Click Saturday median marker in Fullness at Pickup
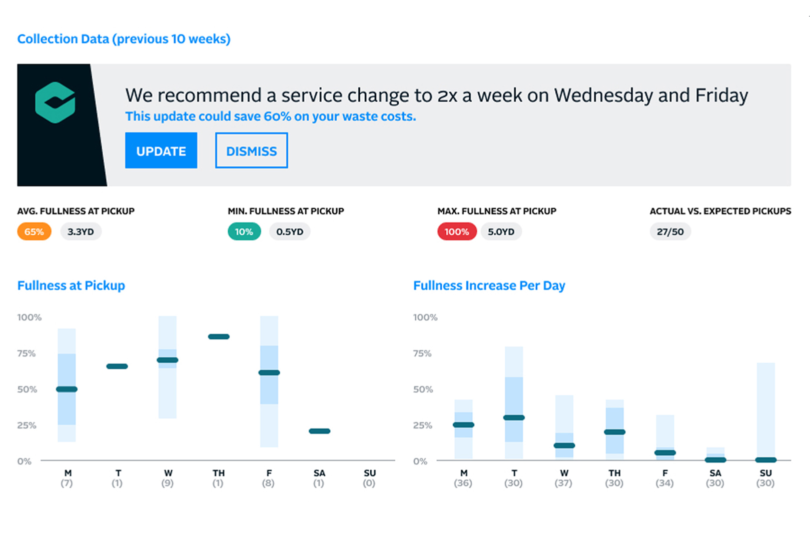Screen dimensions: 810x540 tap(319, 431)
